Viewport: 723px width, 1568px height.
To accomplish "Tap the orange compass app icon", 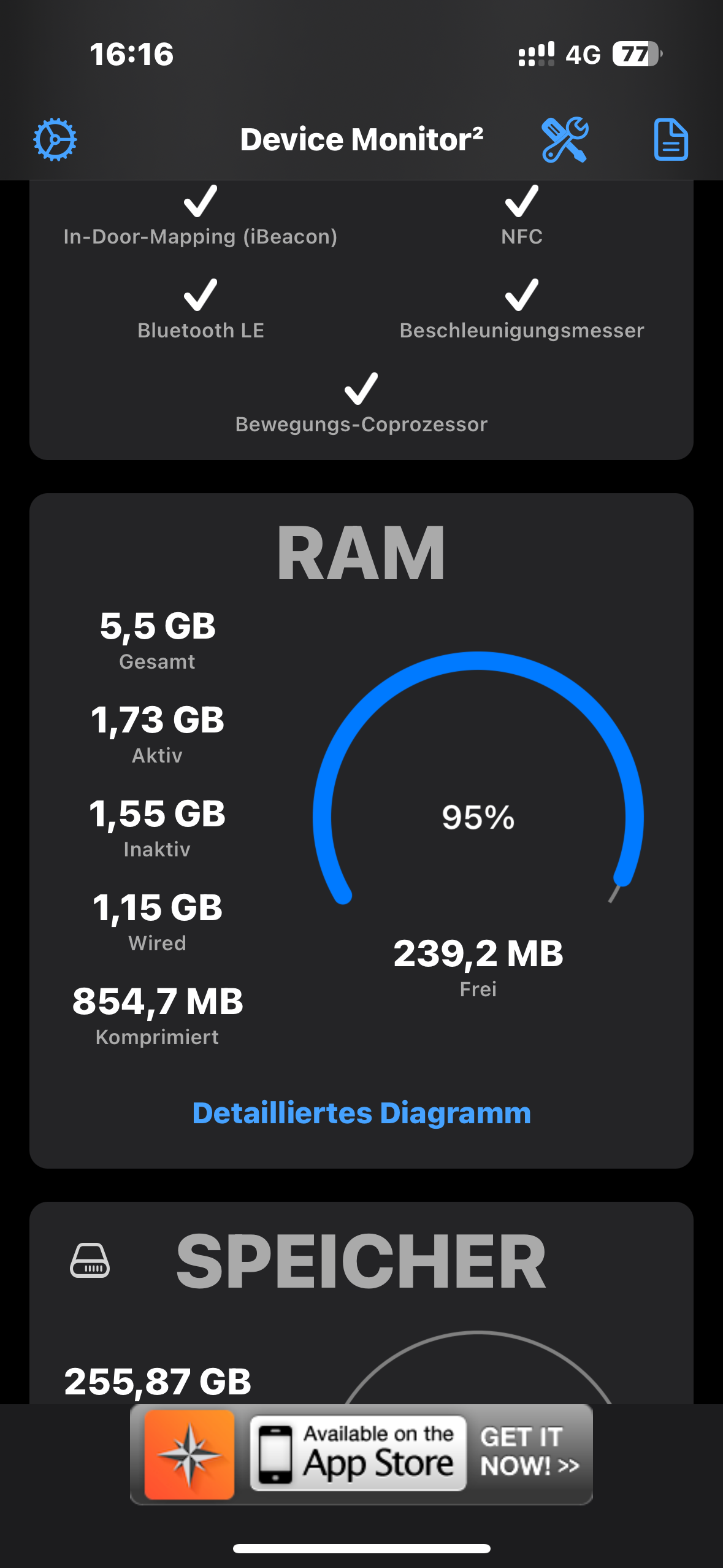I will click(x=189, y=1455).
